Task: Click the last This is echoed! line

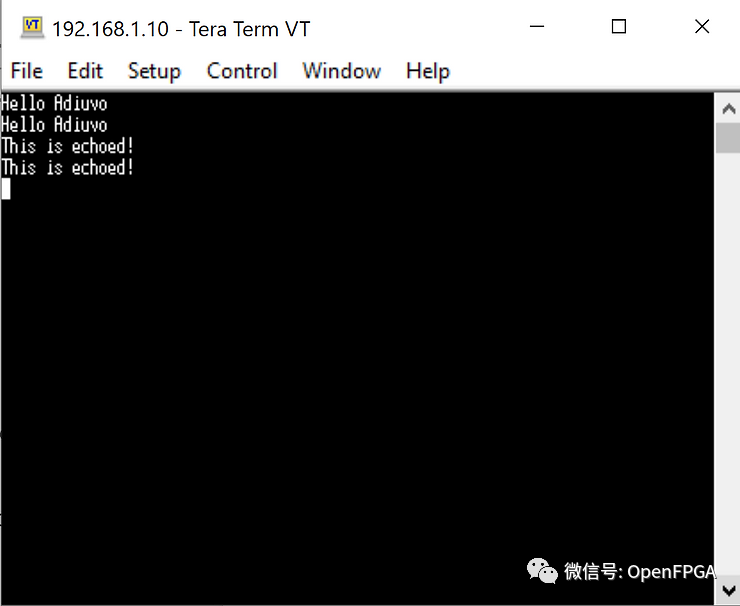Action: click(67, 168)
